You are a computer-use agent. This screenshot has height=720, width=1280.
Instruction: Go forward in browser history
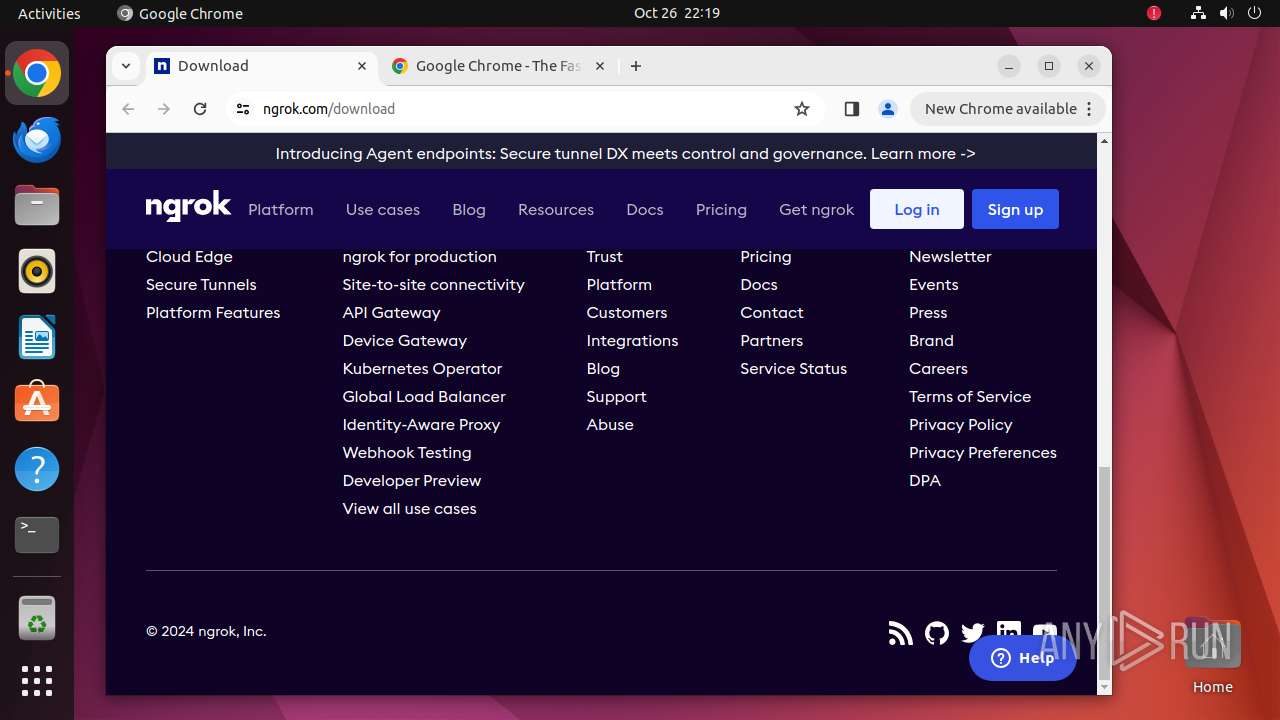click(164, 109)
